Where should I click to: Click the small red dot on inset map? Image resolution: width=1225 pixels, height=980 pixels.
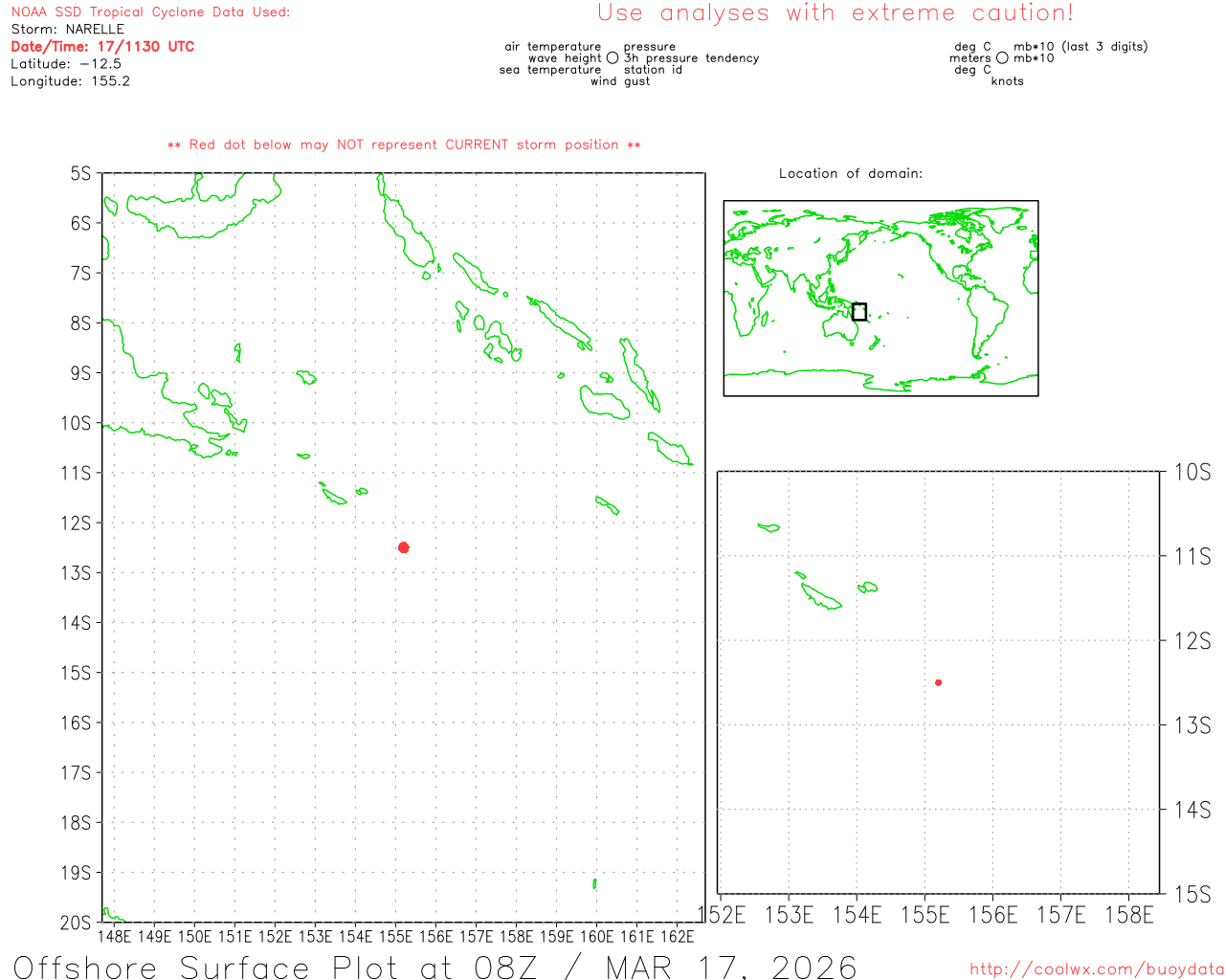938,682
